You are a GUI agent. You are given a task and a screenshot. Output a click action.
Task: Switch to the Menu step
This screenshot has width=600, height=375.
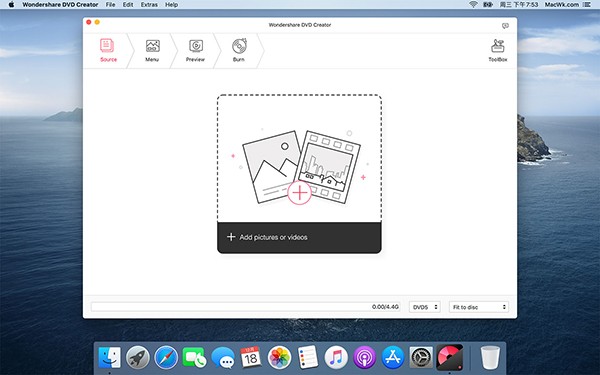(152, 51)
